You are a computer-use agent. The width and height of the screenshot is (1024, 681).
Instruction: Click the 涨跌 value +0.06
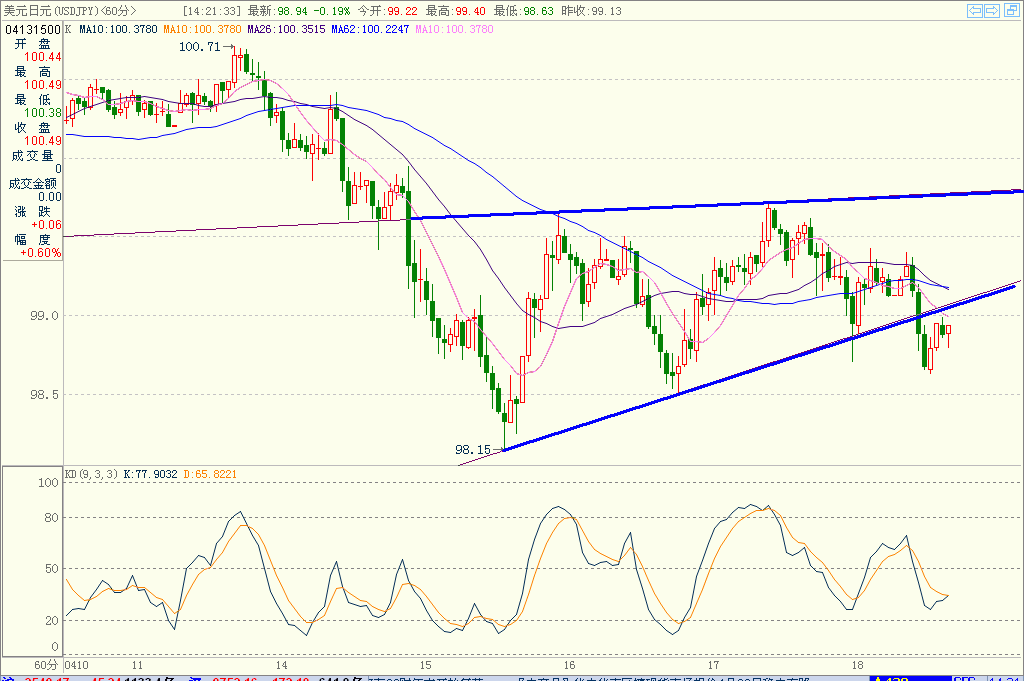click(x=46, y=225)
